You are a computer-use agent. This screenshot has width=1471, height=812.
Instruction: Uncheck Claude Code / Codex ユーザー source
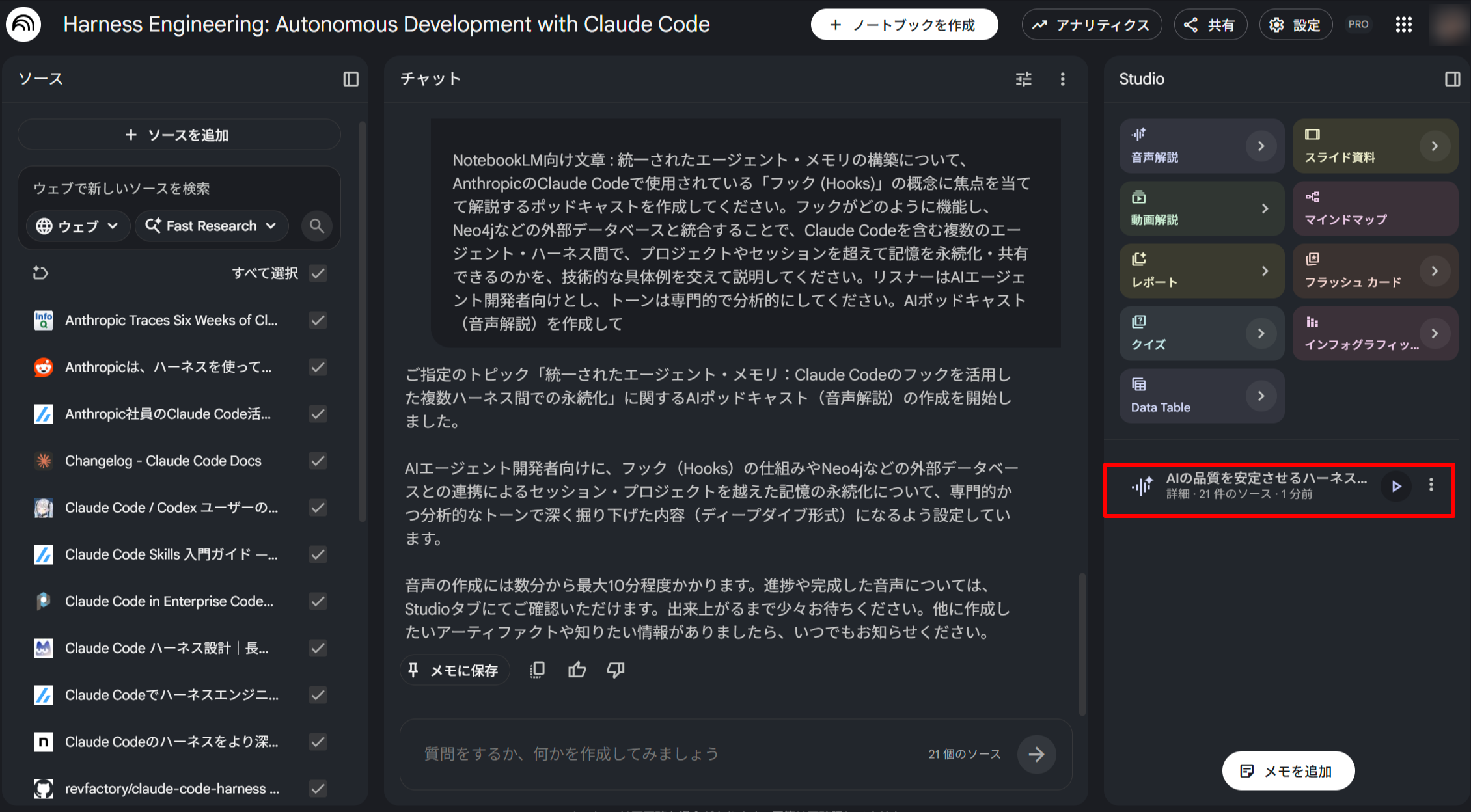318,507
